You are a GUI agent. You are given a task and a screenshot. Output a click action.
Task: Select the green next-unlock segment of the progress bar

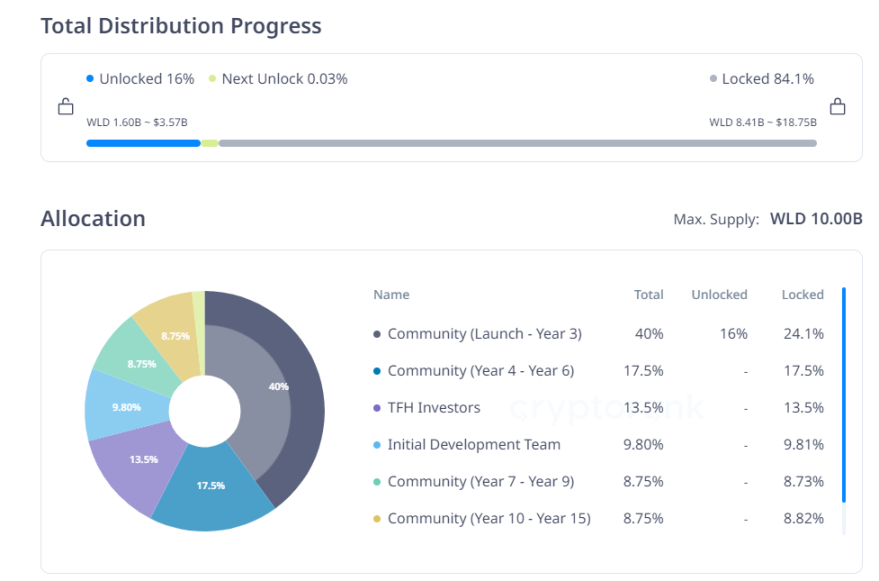[x=210, y=144]
